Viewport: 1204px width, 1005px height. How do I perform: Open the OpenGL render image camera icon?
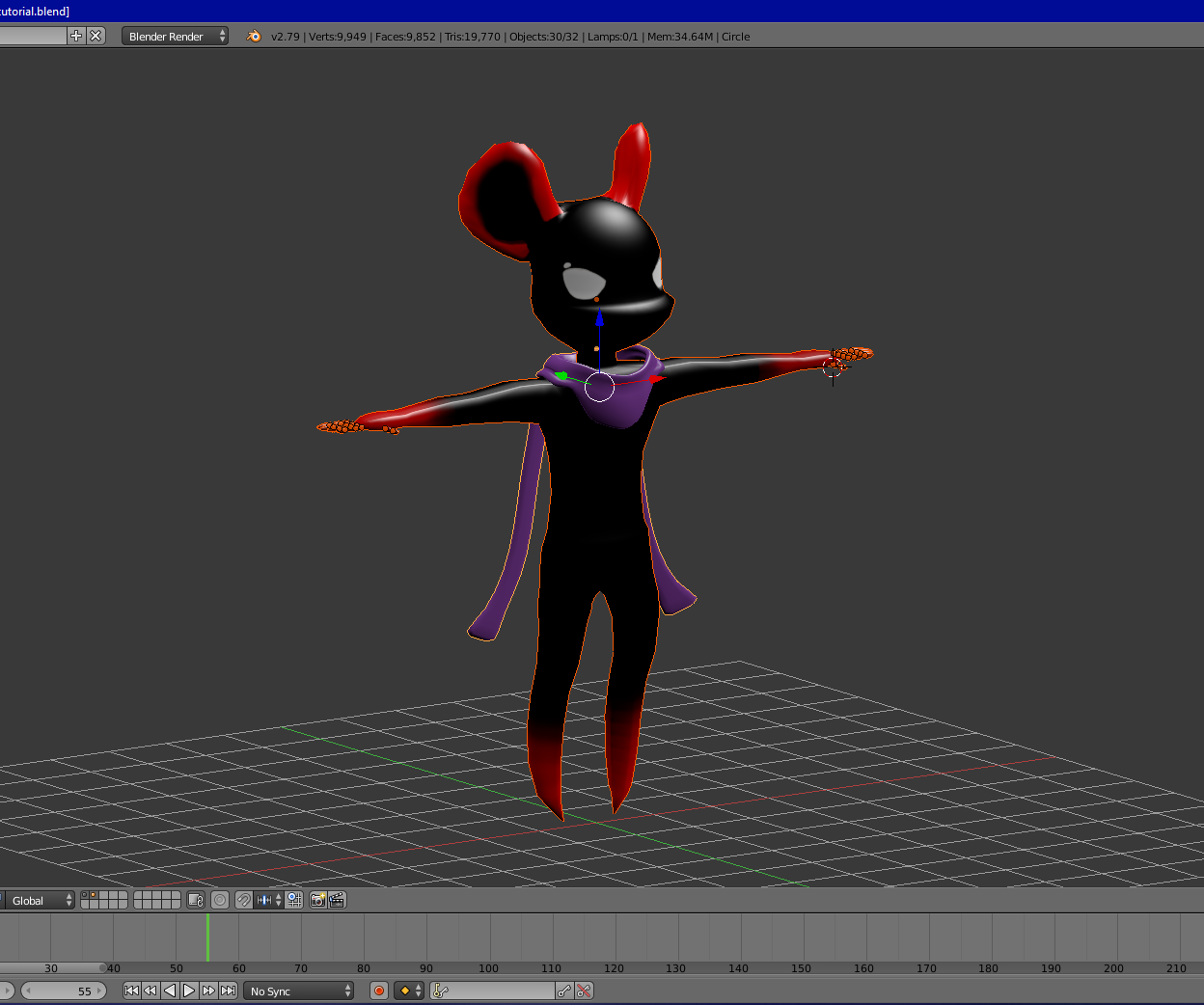pos(317,900)
